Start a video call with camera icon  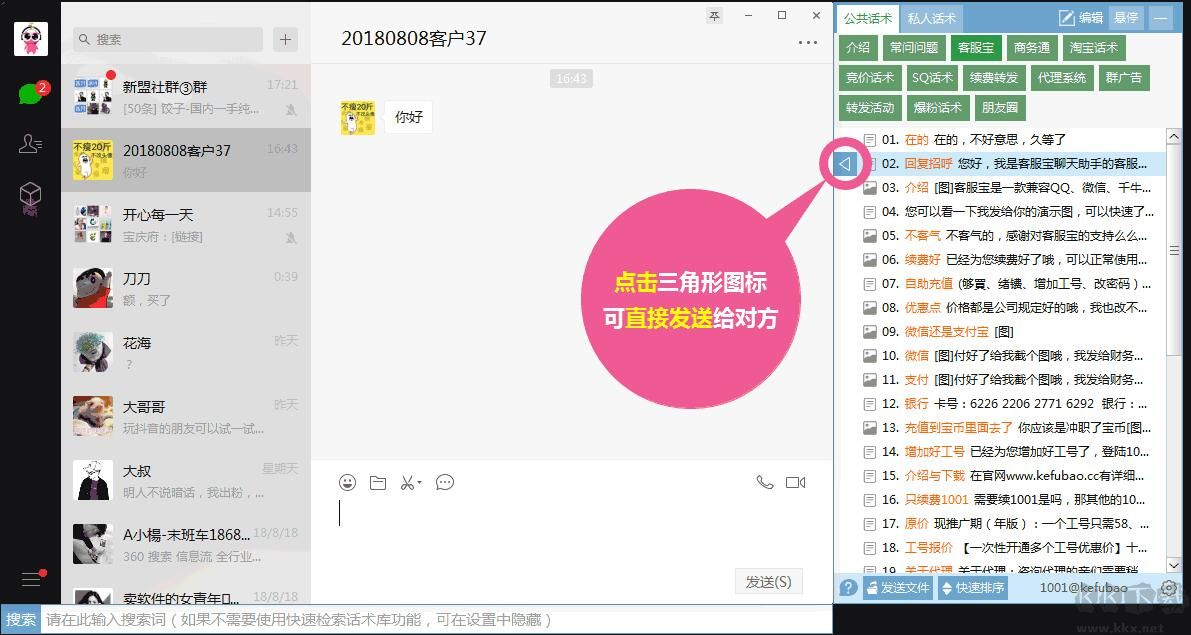[795, 482]
